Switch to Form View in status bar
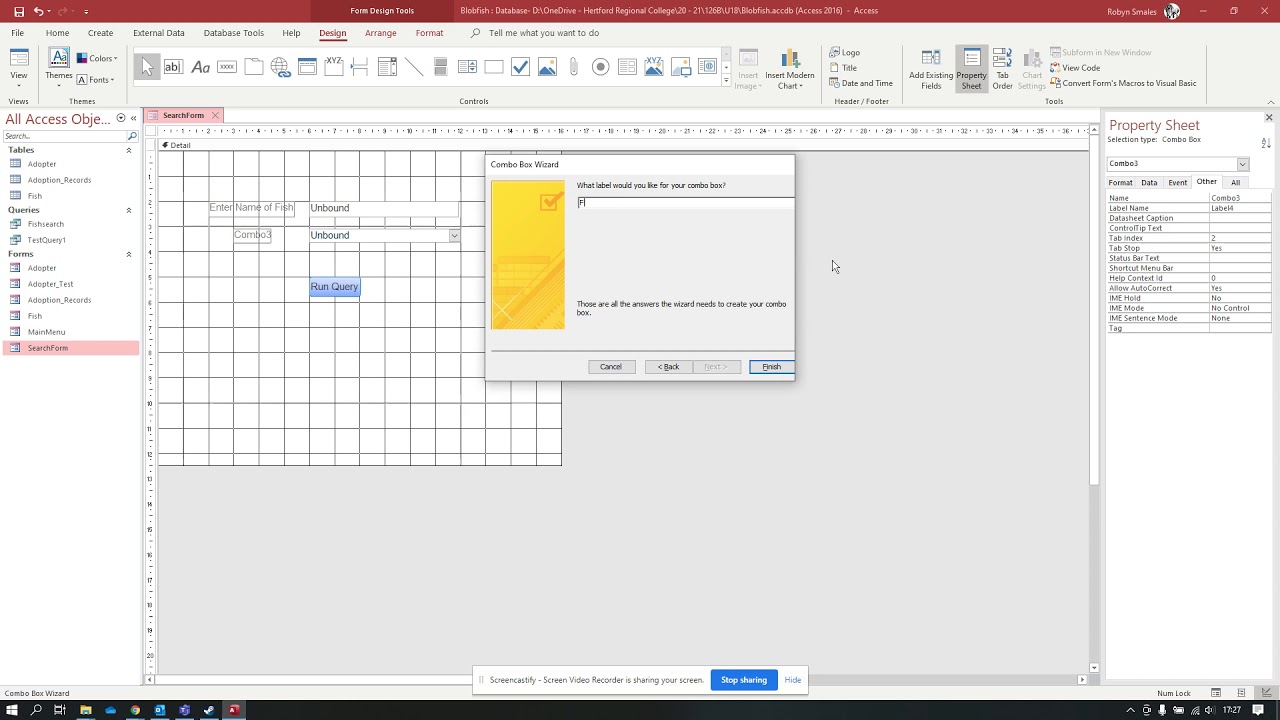Image resolution: width=1280 pixels, height=720 pixels. (x=1216, y=693)
